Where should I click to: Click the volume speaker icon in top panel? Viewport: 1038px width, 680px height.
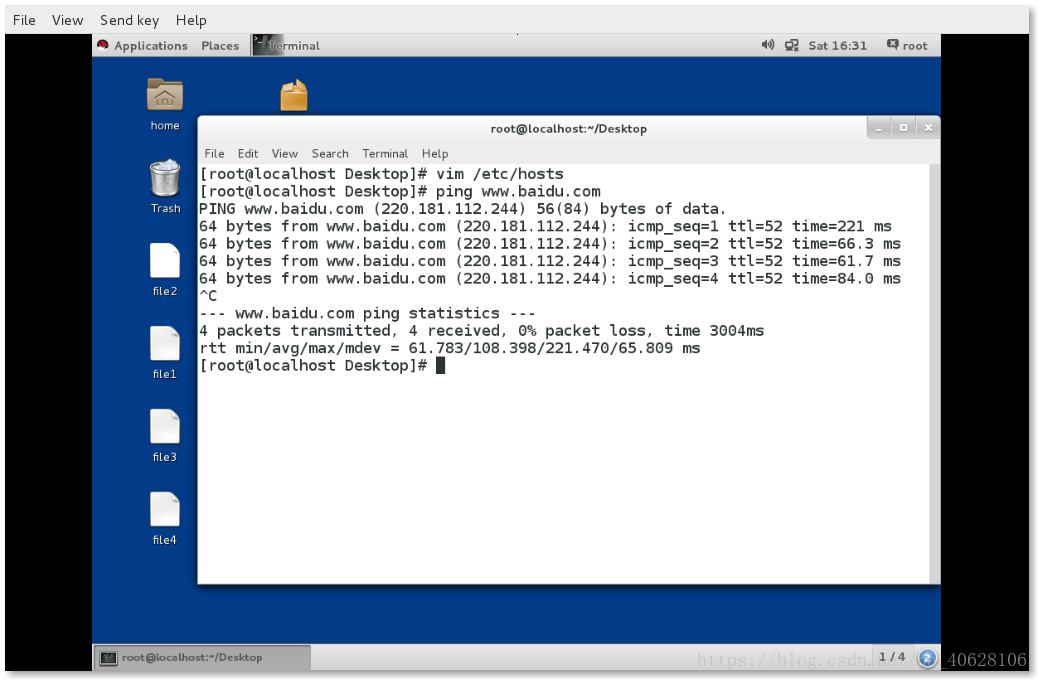[x=768, y=45]
